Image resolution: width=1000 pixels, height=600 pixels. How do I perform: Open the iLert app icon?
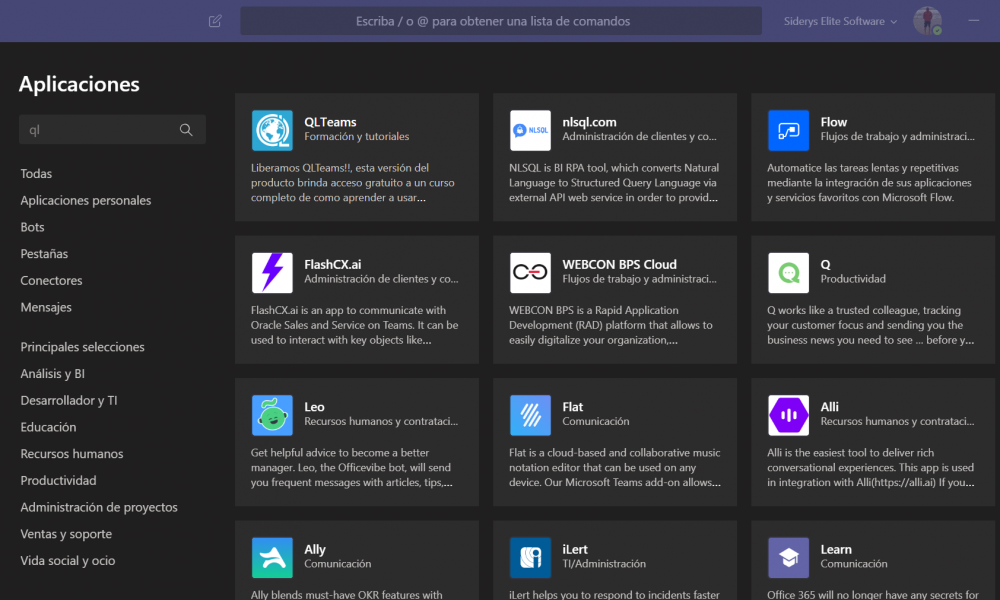pyautogui.click(x=530, y=557)
